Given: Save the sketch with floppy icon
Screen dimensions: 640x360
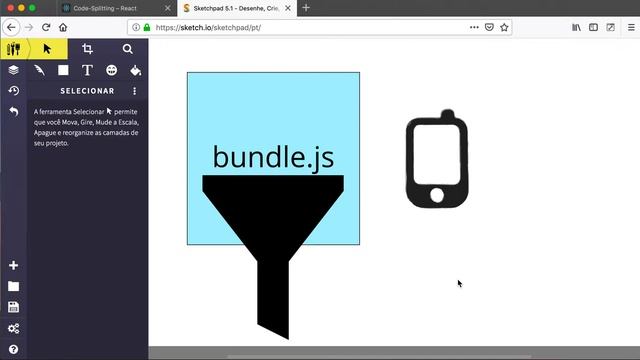Looking at the screenshot, I should [13, 307].
